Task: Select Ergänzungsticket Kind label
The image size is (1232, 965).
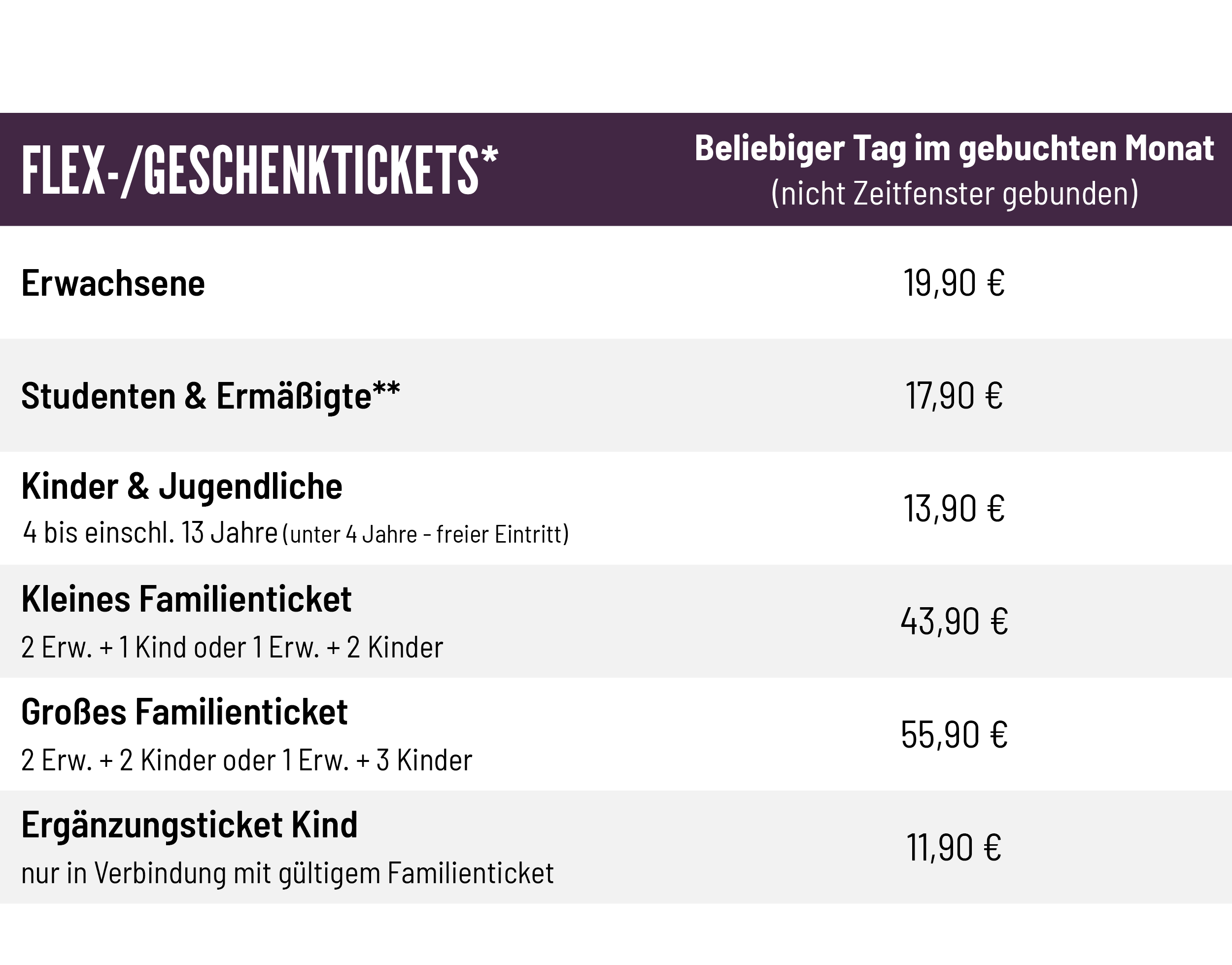Action: [x=190, y=826]
